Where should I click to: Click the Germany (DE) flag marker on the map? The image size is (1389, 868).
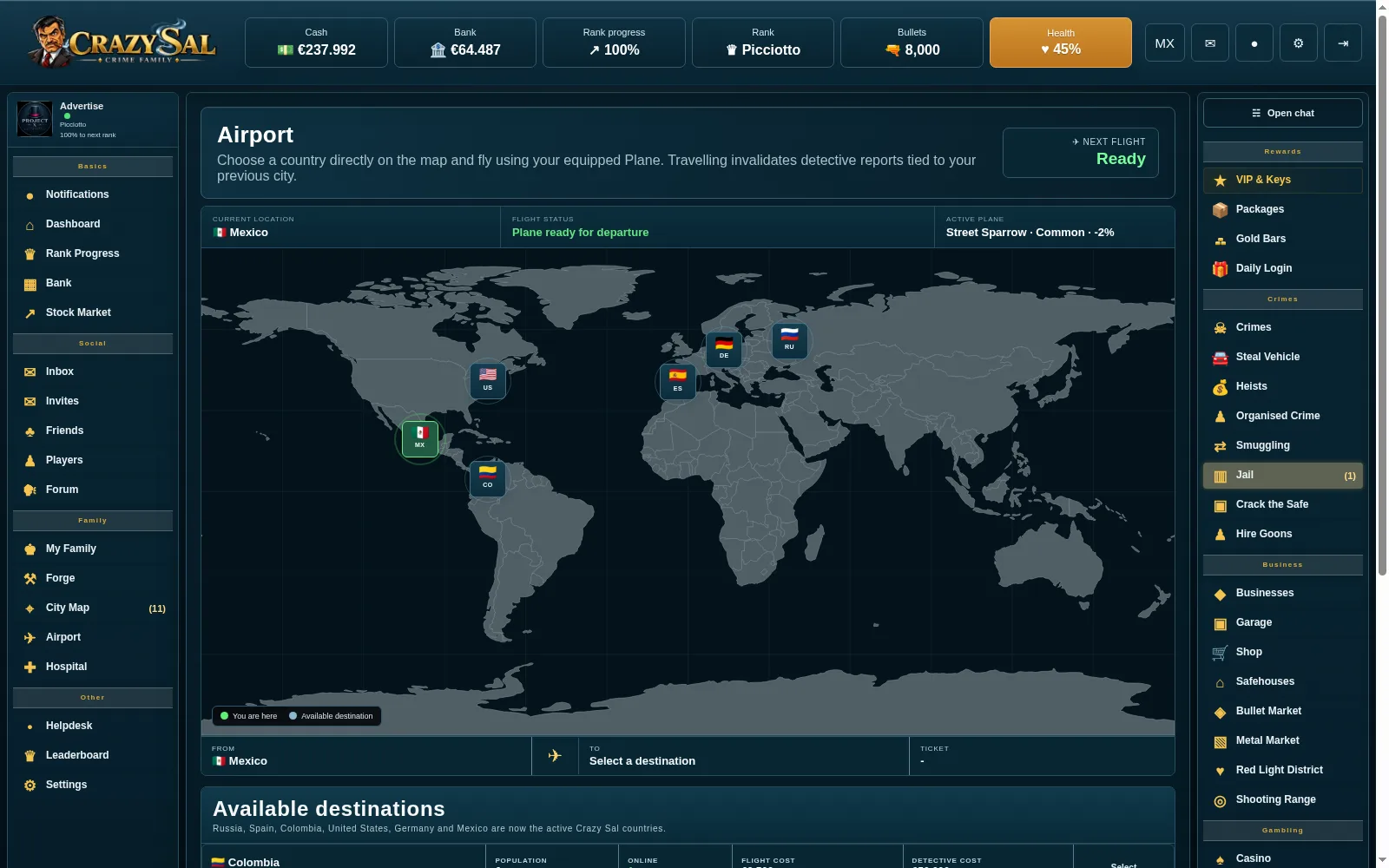click(x=724, y=348)
